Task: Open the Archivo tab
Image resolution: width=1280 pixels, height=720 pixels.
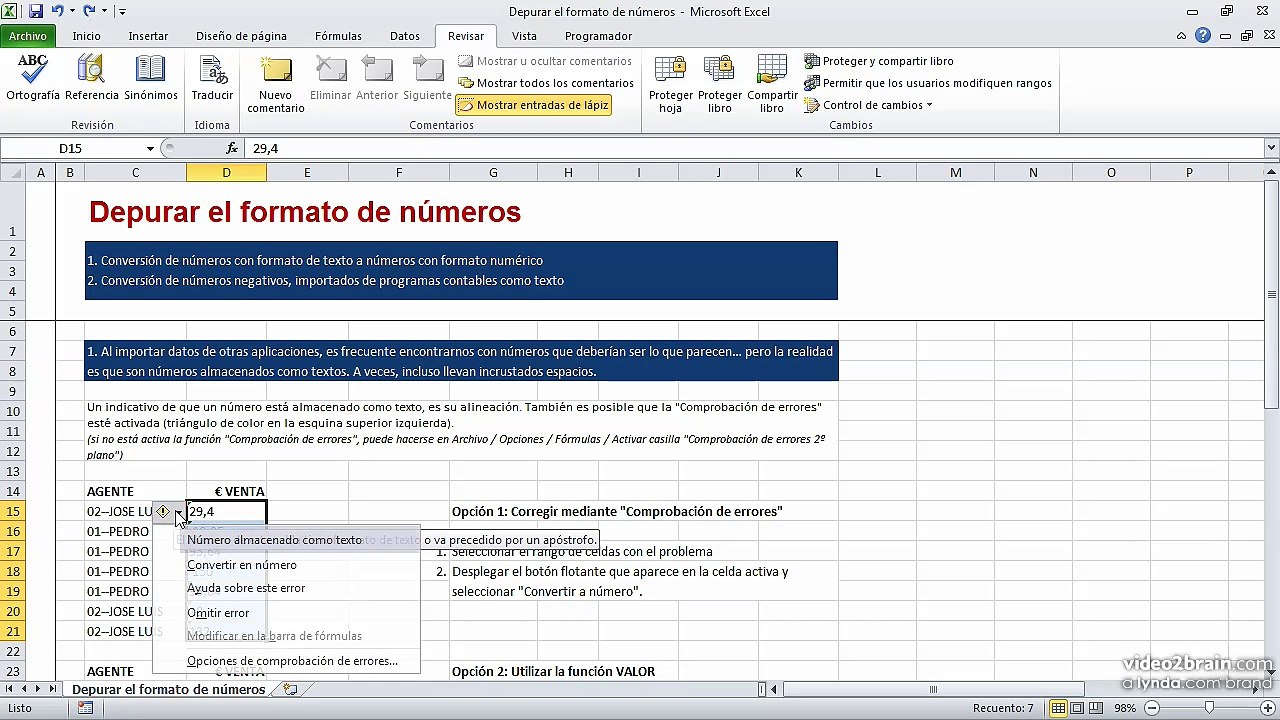Action: pyautogui.click(x=28, y=36)
